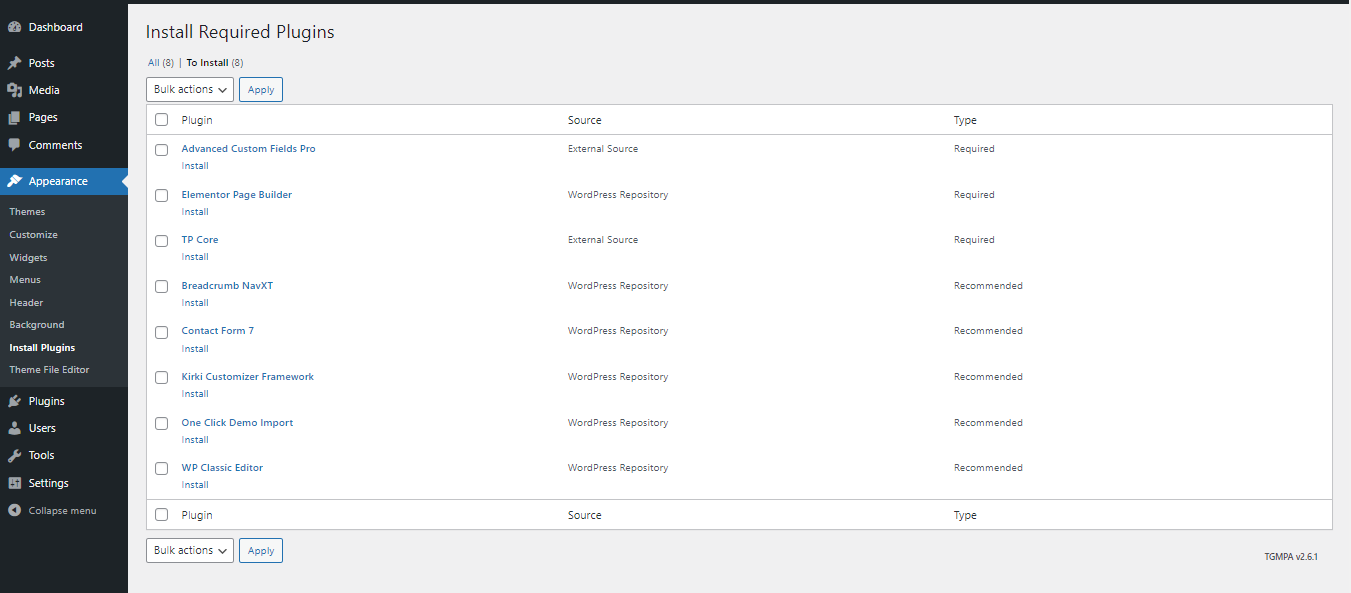Viewport: 1351px width, 593px height.
Task: Install the Contact Form 7 plugin
Action: click(195, 349)
